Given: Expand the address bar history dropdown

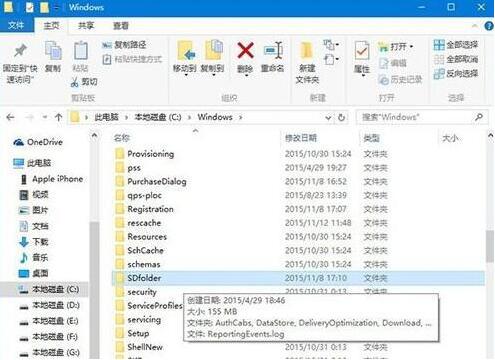Looking at the screenshot, I should click(x=328, y=117).
